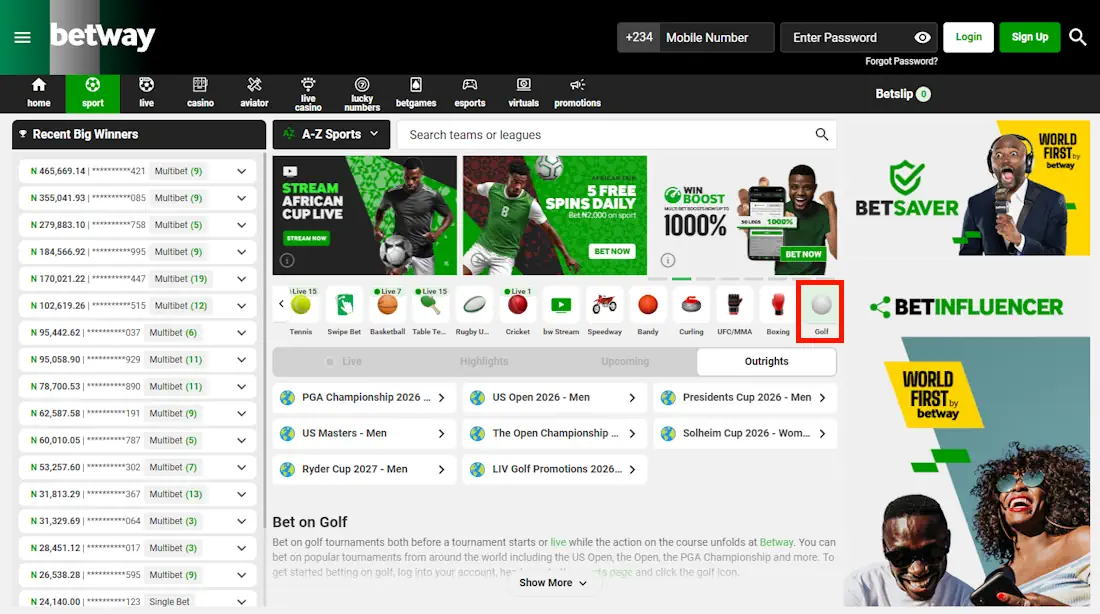Screen dimensions: 1100x614
Task: Select the Curling sport icon
Action: (x=690, y=310)
